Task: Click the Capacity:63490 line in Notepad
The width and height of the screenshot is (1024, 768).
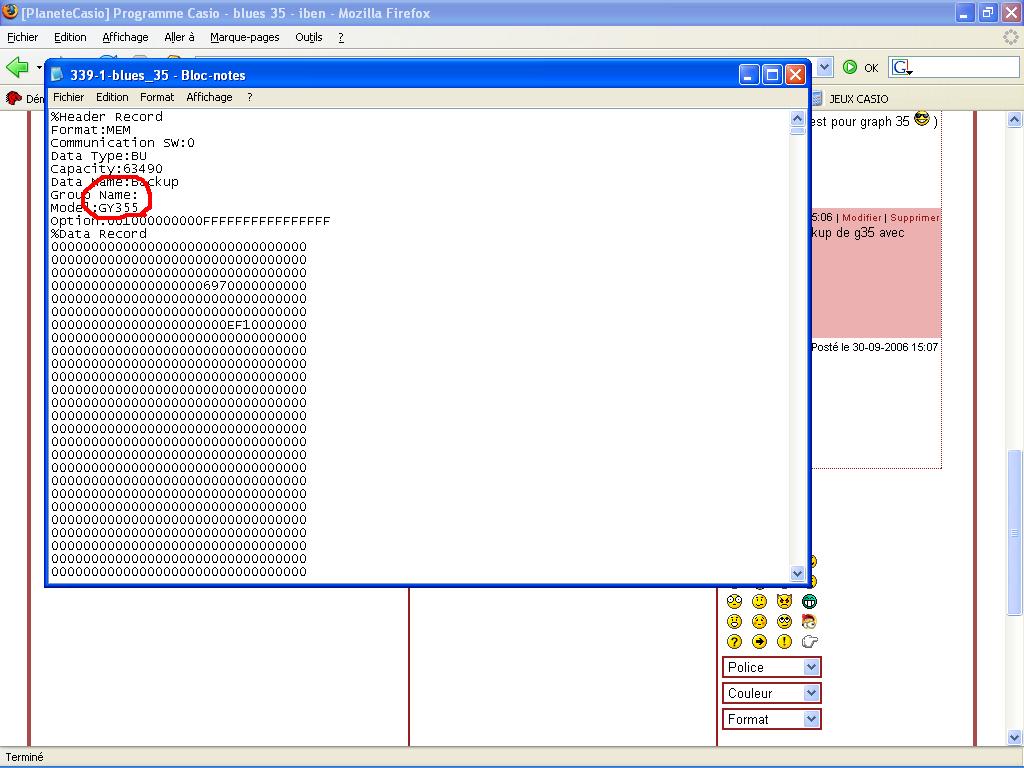Action: pos(106,168)
